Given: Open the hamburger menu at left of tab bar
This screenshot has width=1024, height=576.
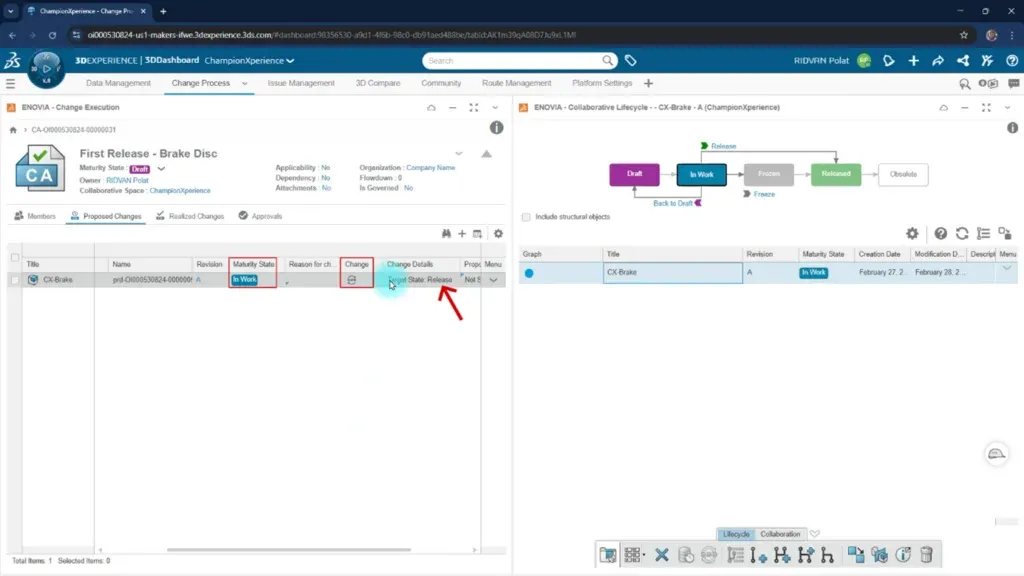Looking at the screenshot, I should [10, 84].
